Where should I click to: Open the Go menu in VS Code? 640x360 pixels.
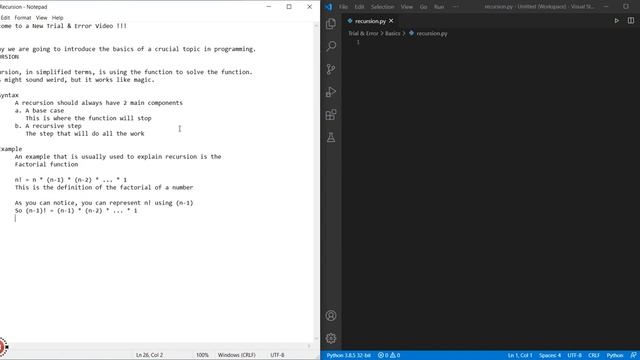424,7
